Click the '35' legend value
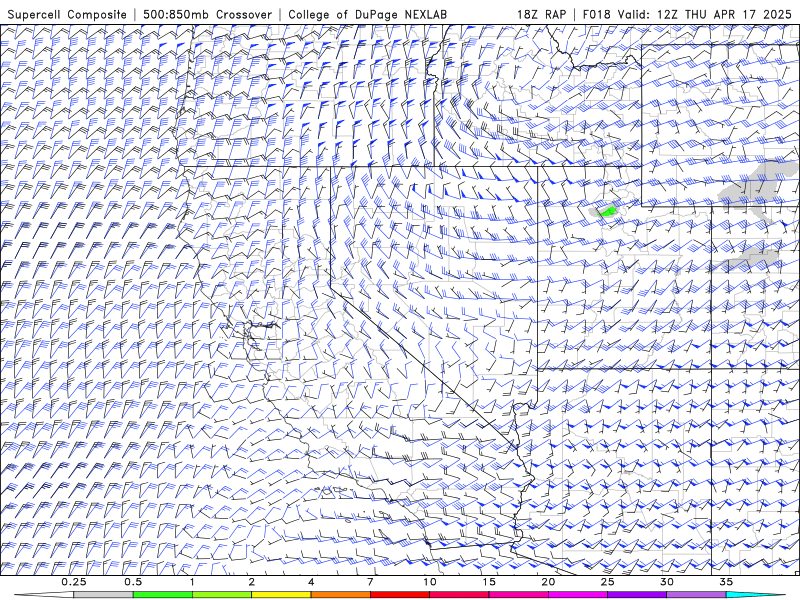This screenshot has height=600, width=800. click(x=726, y=582)
